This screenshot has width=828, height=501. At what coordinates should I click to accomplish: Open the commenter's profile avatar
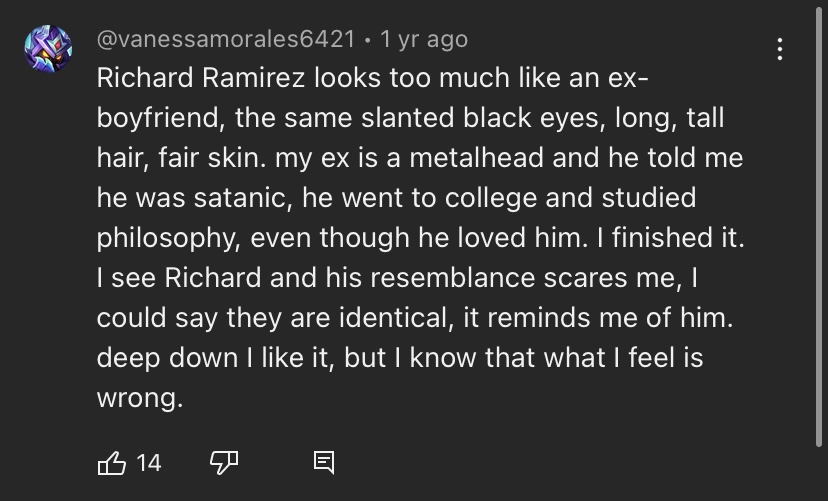[x=48, y=49]
